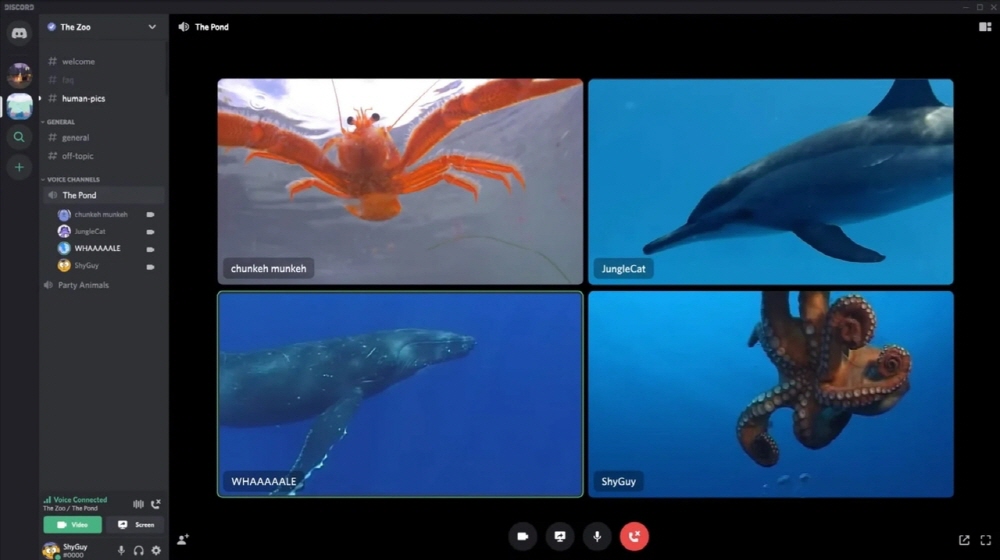Open User Settings gear icon
The width and height of the screenshot is (1000, 560).
pos(156,550)
